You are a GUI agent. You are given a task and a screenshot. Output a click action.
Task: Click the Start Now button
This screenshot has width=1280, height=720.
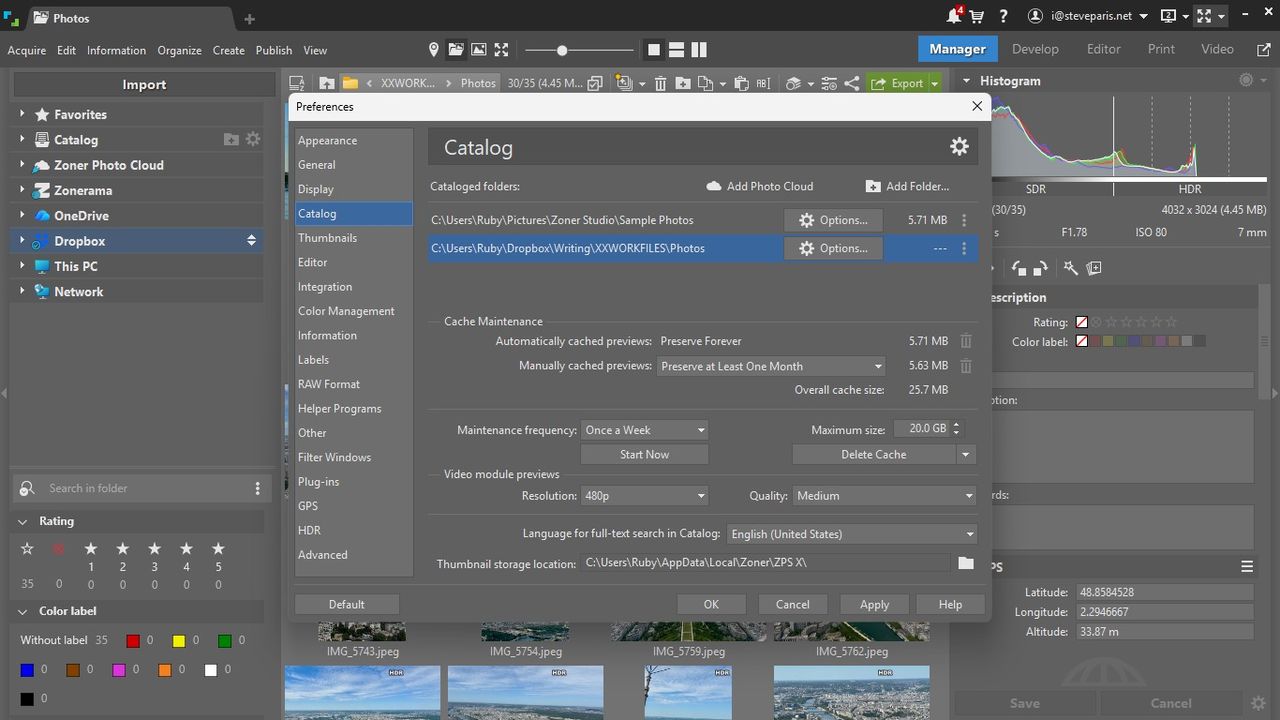[x=644, y=454]
